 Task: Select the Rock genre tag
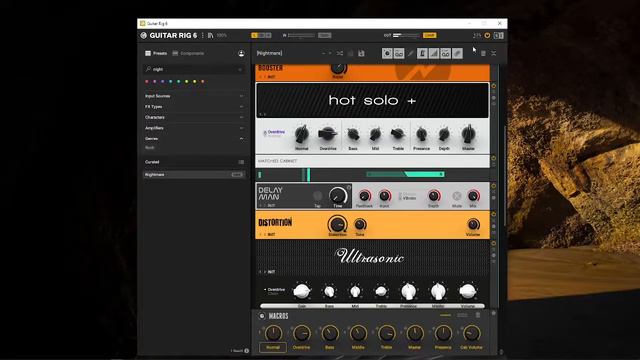coord(150,148)
